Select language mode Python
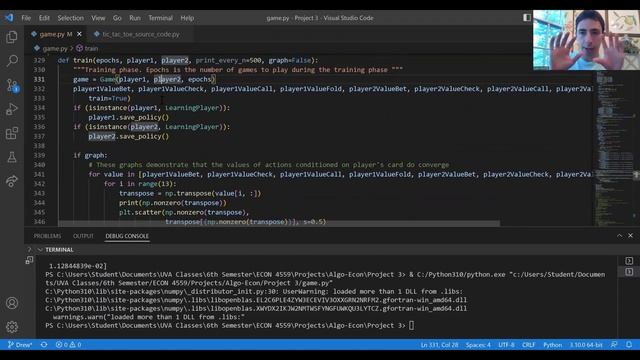Screen dimensions: 640x360 point(552,345)
